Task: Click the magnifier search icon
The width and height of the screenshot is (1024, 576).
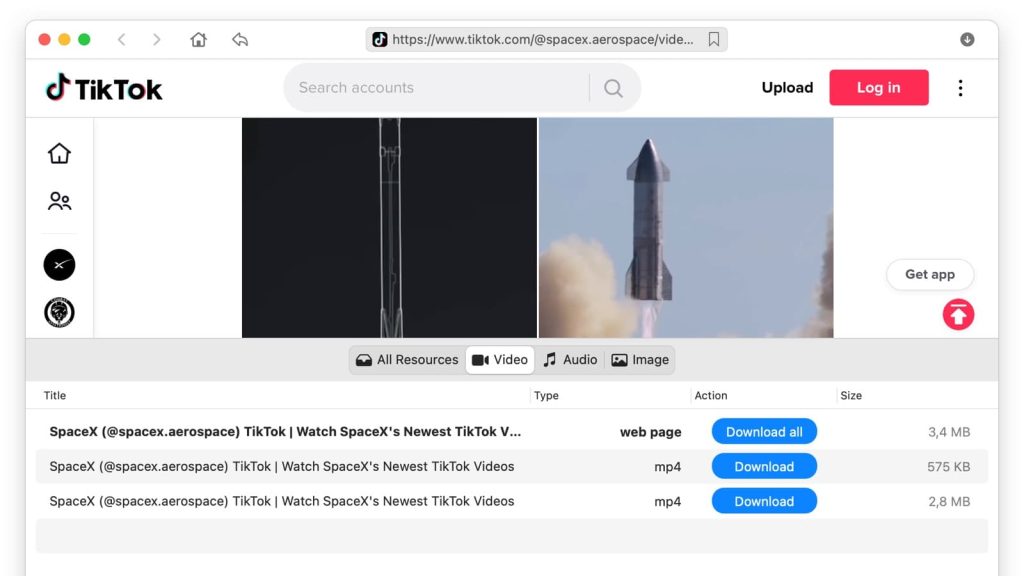Action: pyautogui.click(x=613, y=88)
